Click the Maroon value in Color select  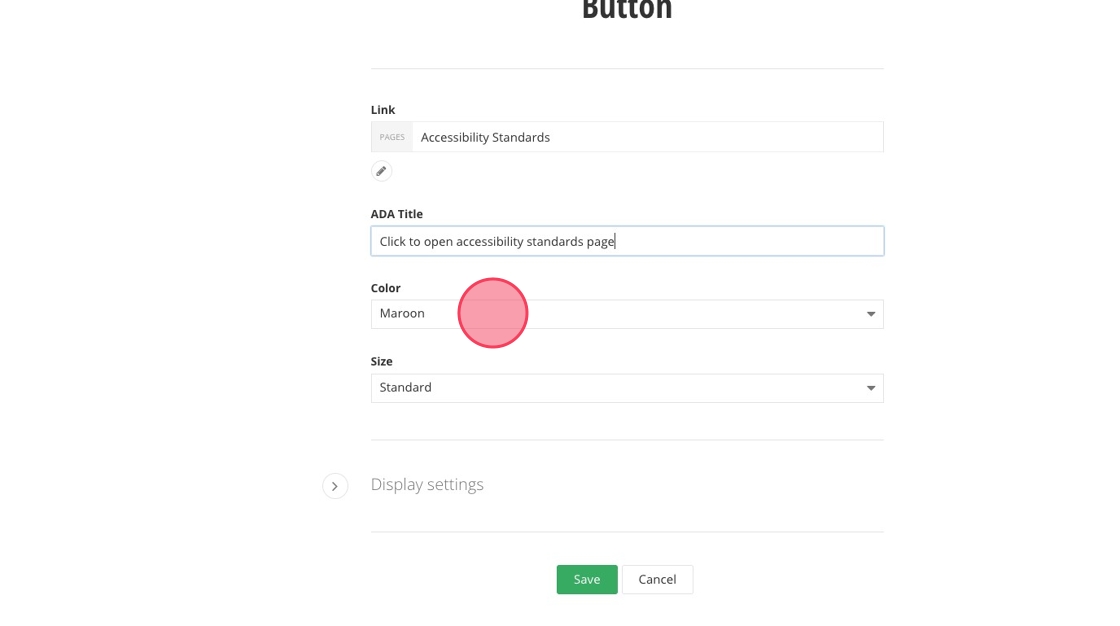402,314
